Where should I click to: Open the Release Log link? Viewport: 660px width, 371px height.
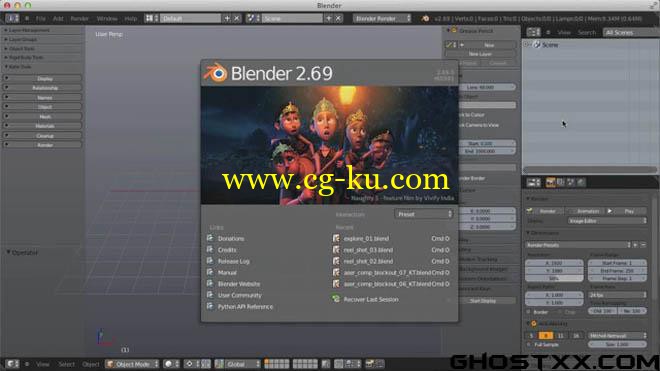tap(234, 261)
